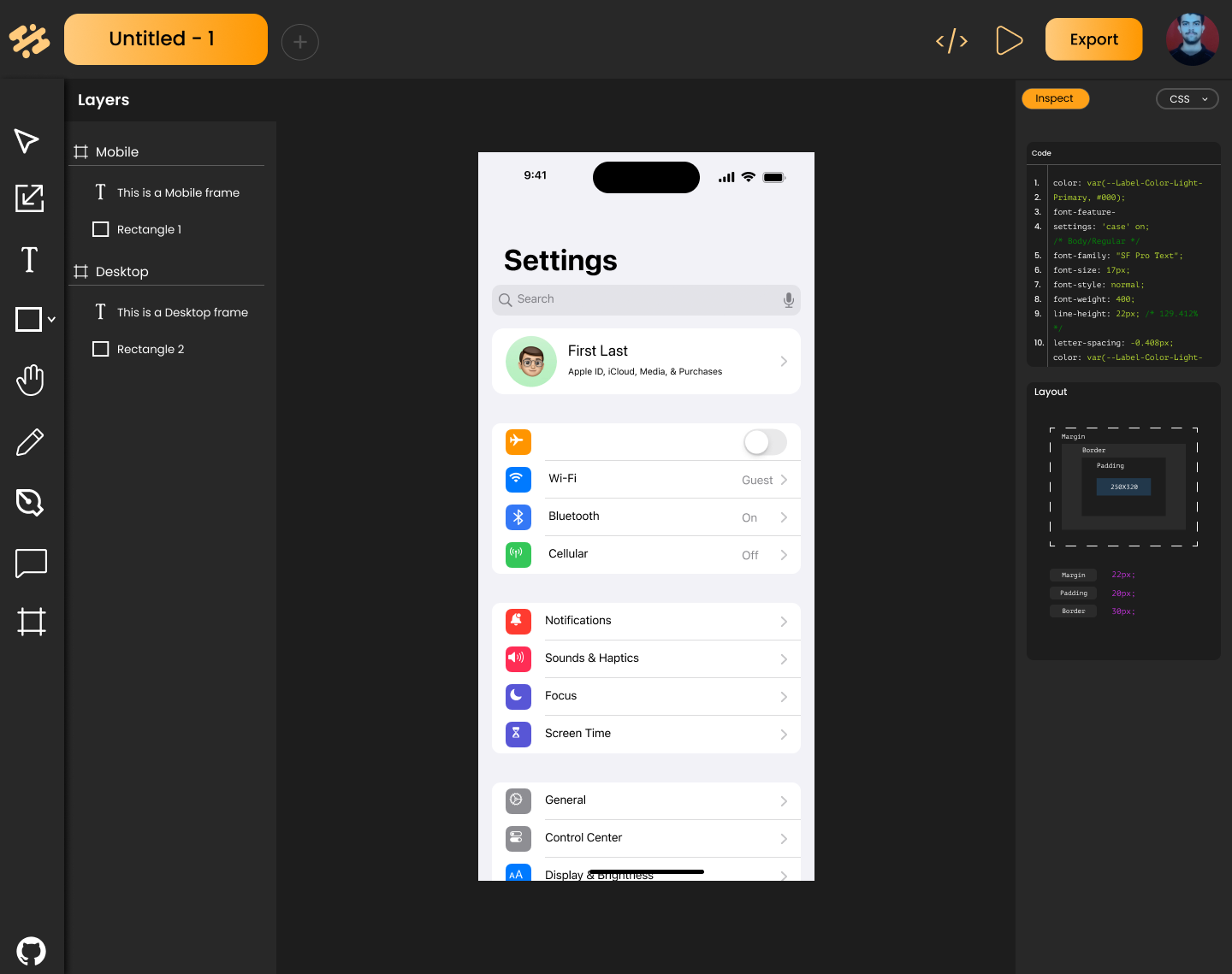This screenshot has width=1232, height=974.
Task: Click the Sounds & Haptics speaker icon
Action: click(518, 658)
